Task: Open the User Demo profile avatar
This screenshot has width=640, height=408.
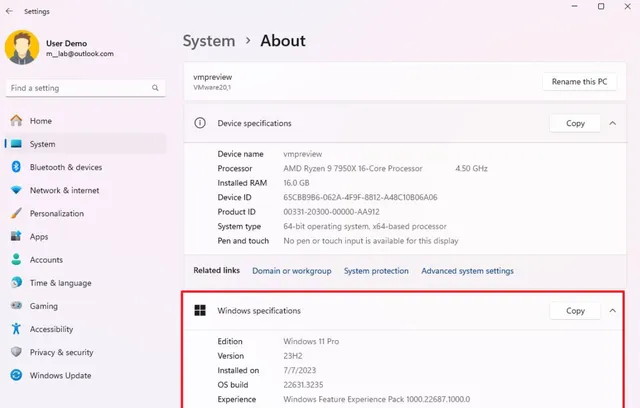Action: pyautogui.click(x=22, y=47)
